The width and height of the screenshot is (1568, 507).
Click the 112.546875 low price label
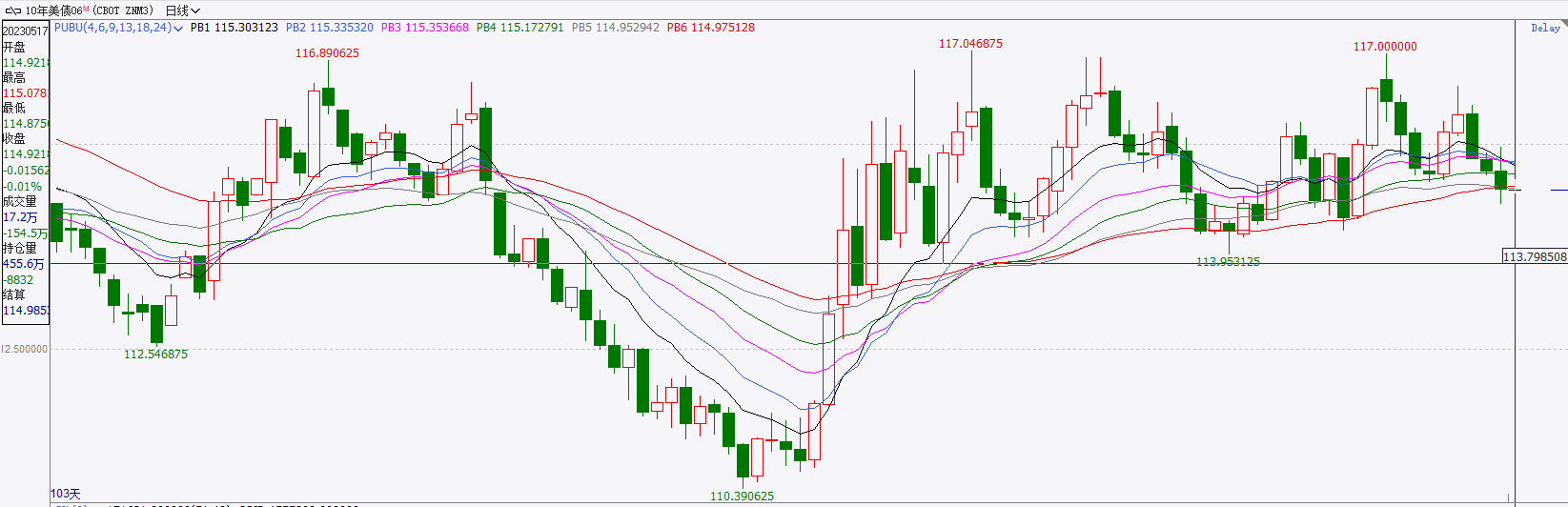(156, 355)
